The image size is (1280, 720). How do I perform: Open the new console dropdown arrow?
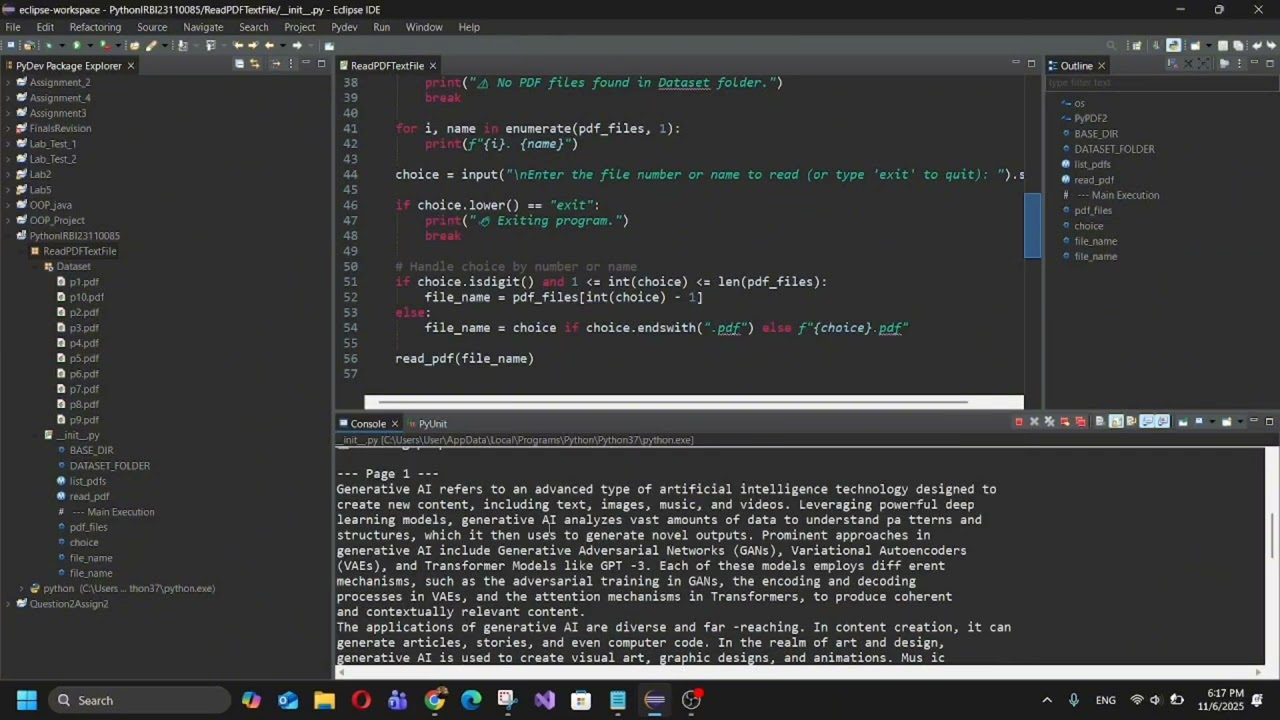(x=1240, y=422)
